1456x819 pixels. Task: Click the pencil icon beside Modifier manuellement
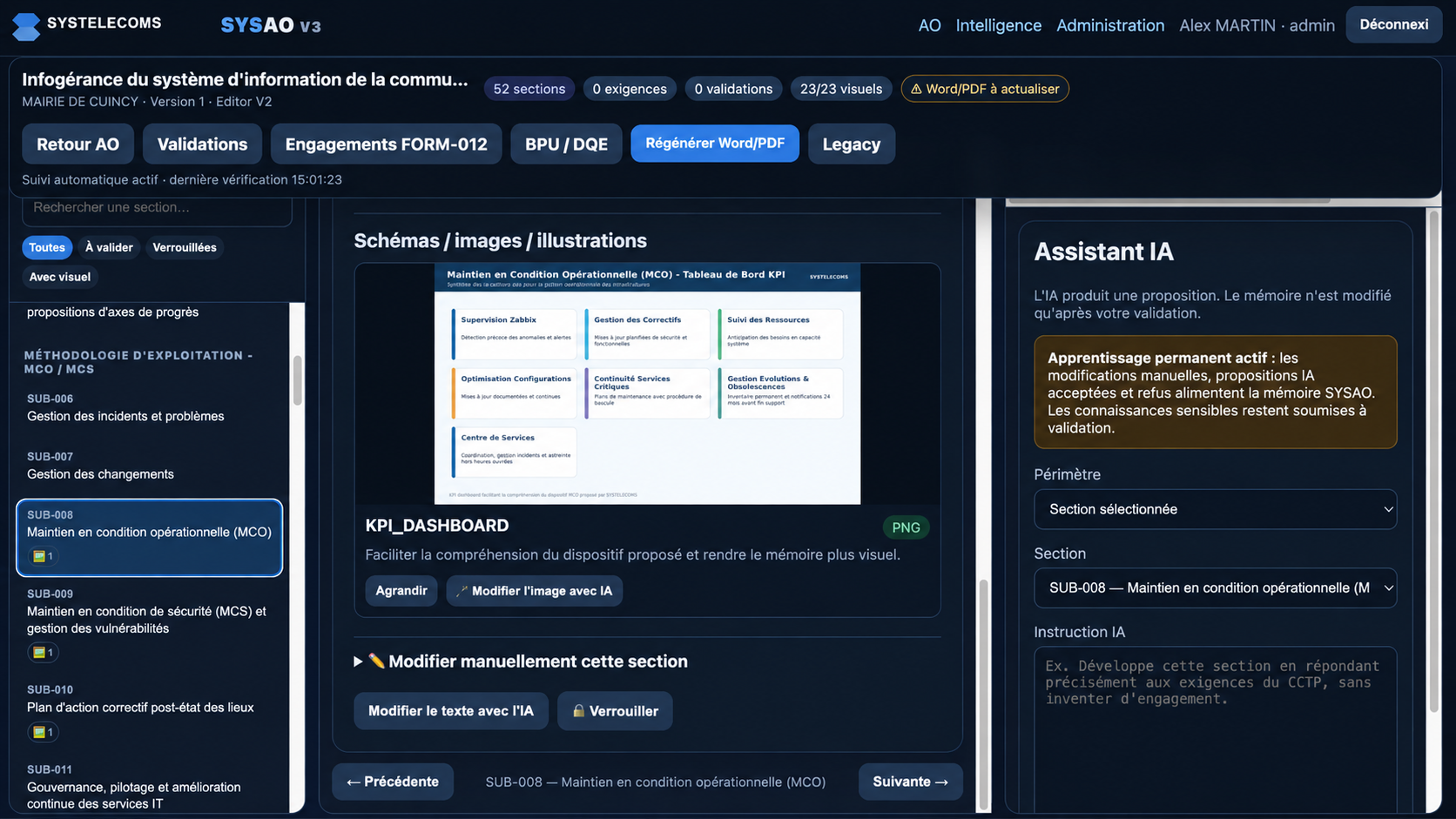point(376,661)
